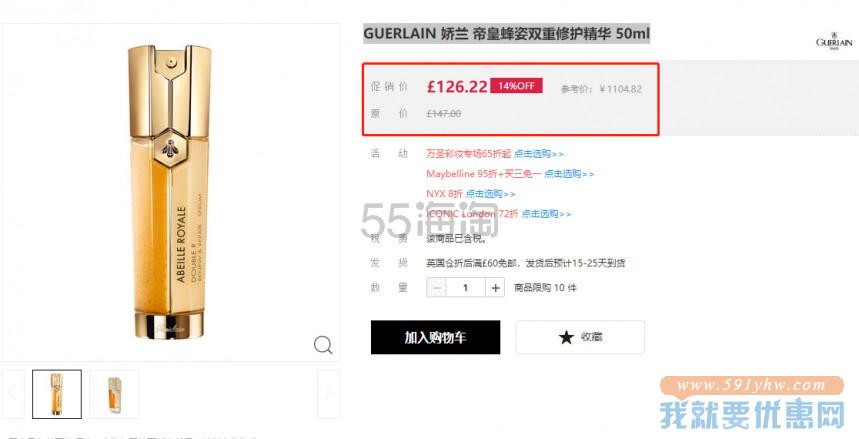Select the first bottle thumbnail
This screenshot has height=439, width=859.
click(x=57, y=394)
